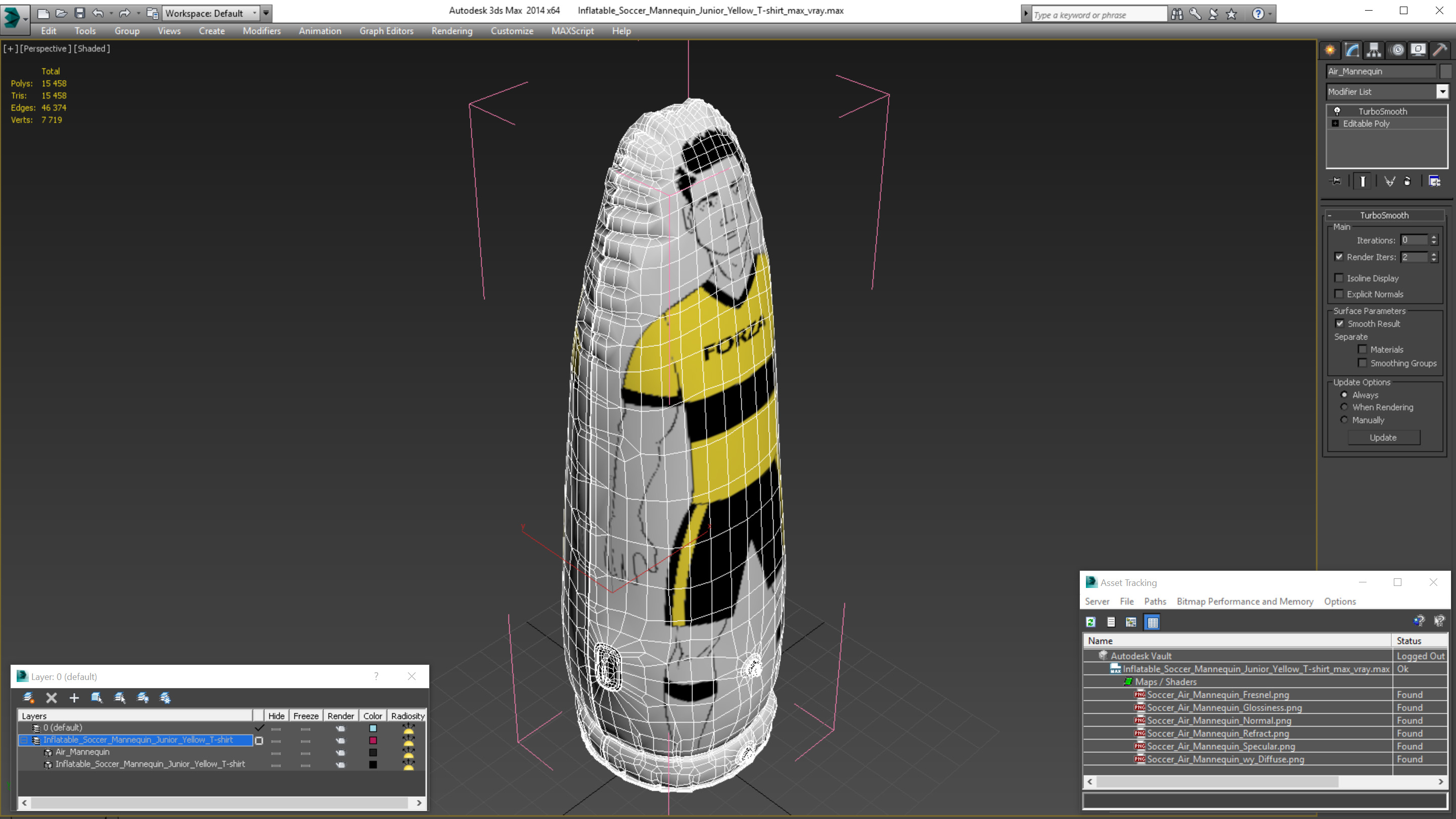Enable Isoline Display checkbox
Screen dimensions: 1456x819
1339,278
